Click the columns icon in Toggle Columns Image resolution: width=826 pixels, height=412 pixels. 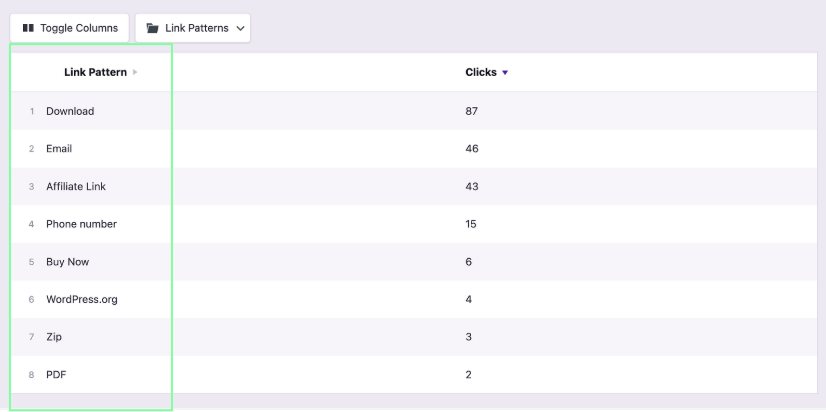click(x=28, y=28)
